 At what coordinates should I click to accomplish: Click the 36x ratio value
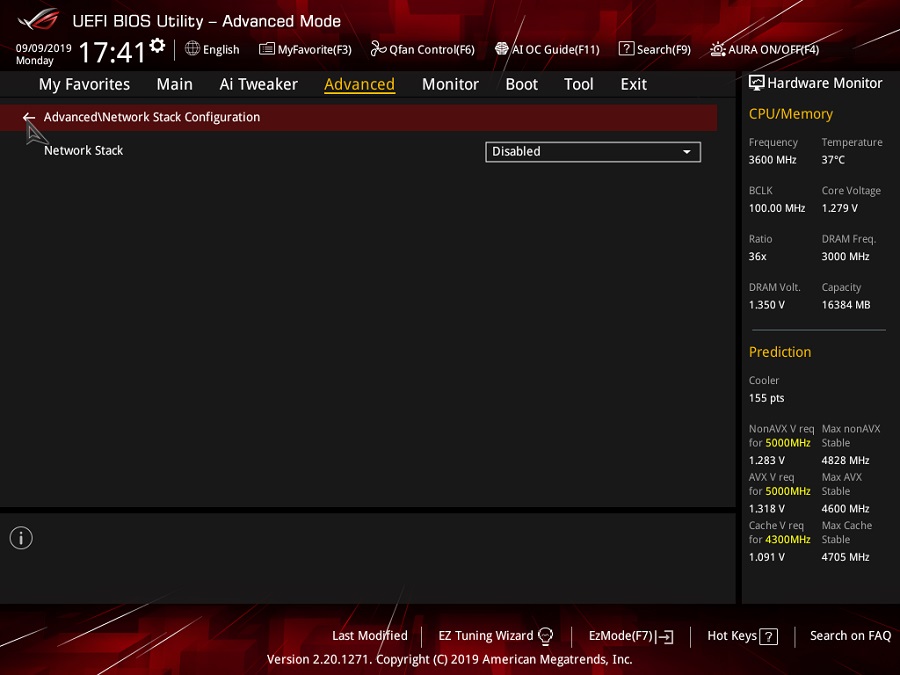point(757,256)
